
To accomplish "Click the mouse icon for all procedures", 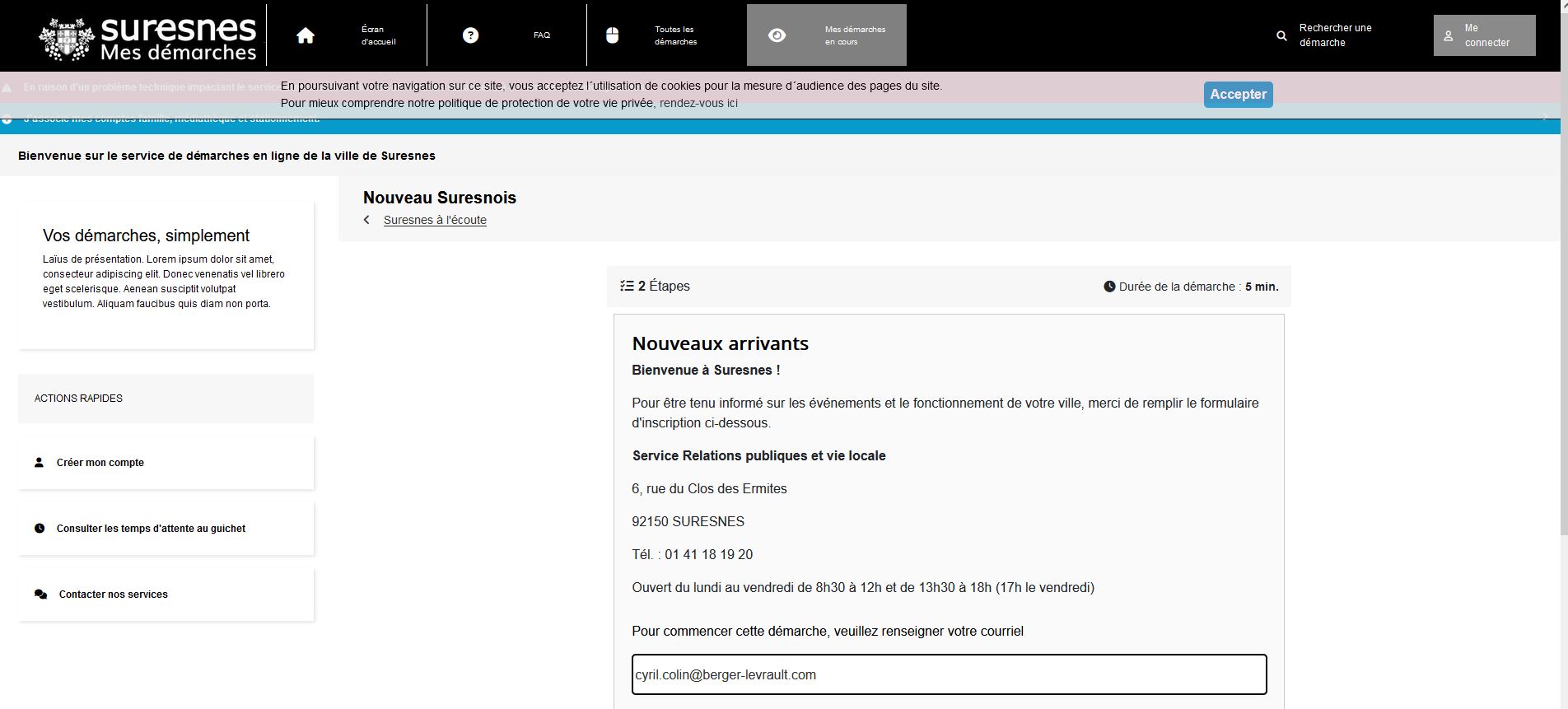I will (x=612, y=35).
